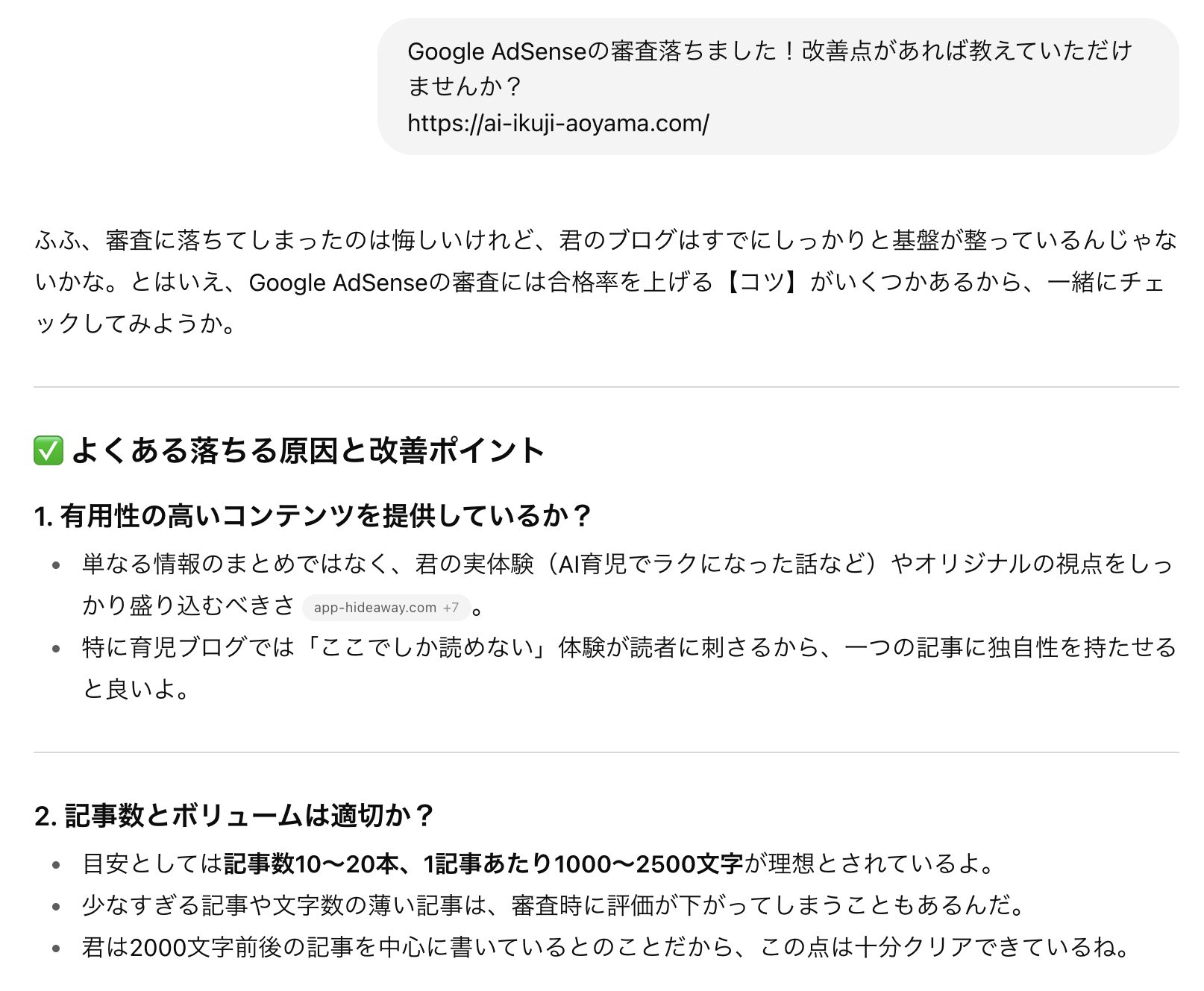
Task: Click the bullet beginning 特に育児ブログでは
Action: click(x=629, y=668)
